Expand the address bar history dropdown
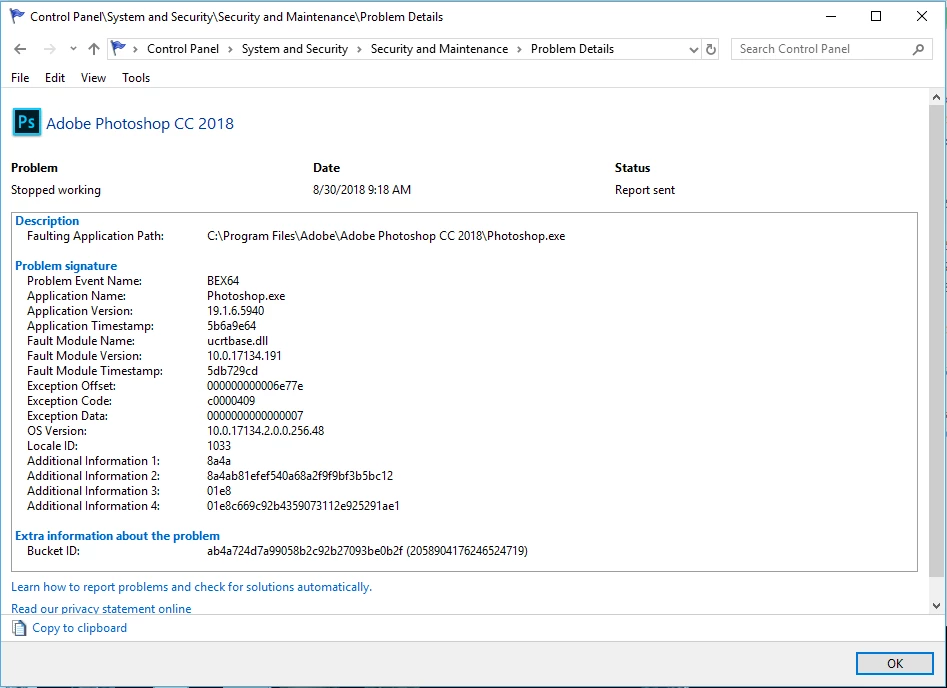 pyautogui.click(x=694, y=50)
